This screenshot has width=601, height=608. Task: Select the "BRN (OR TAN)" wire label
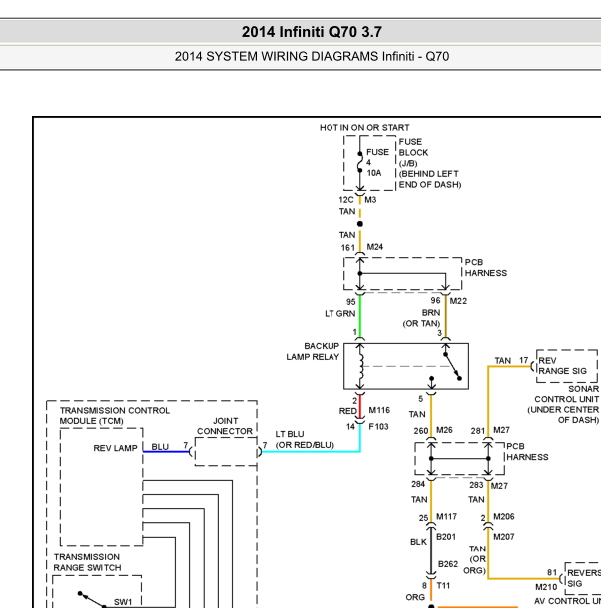click(421, 318)
